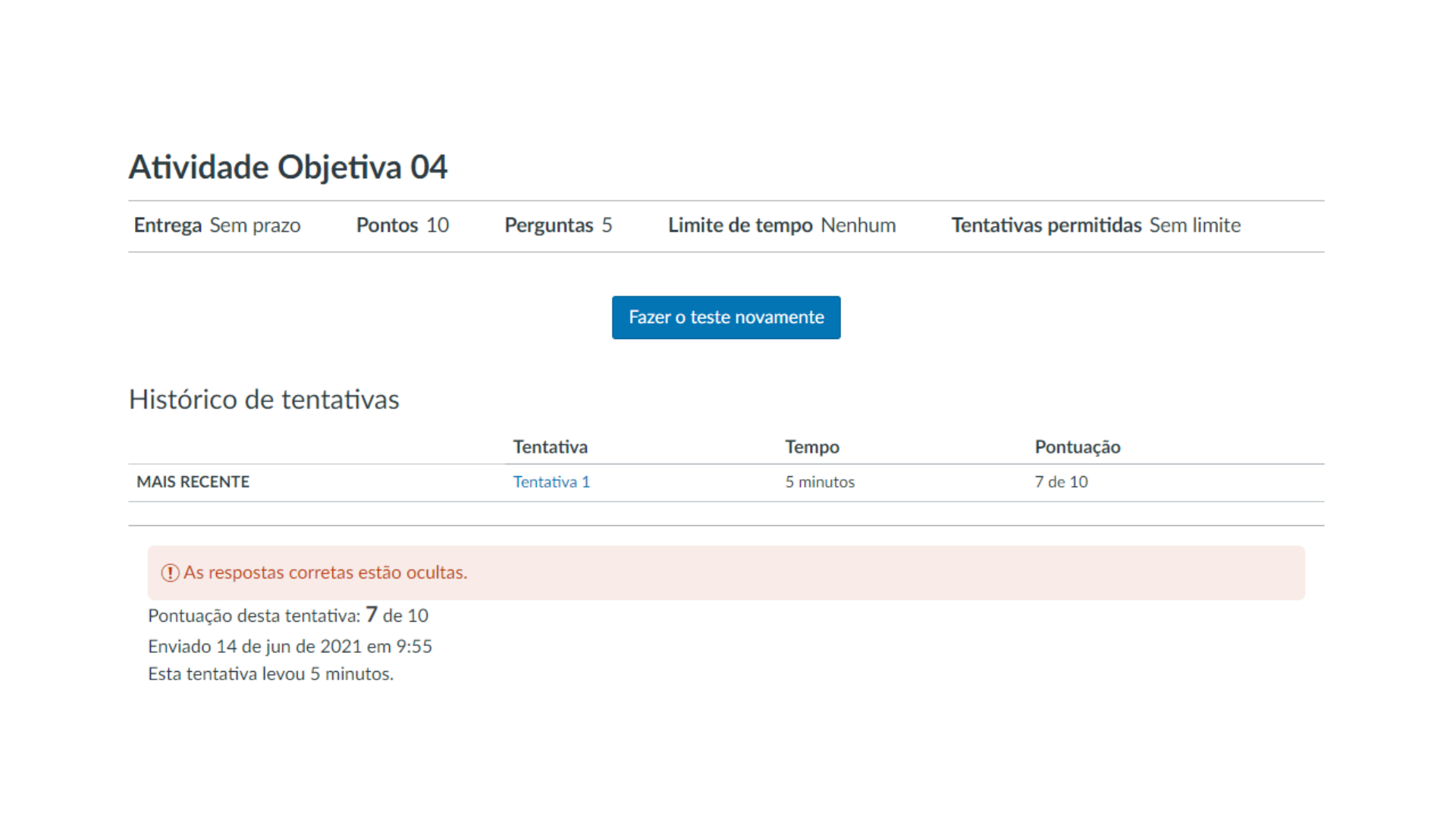Select the Tempo column header
The image size is (1456, 819).
coord(812,447)
